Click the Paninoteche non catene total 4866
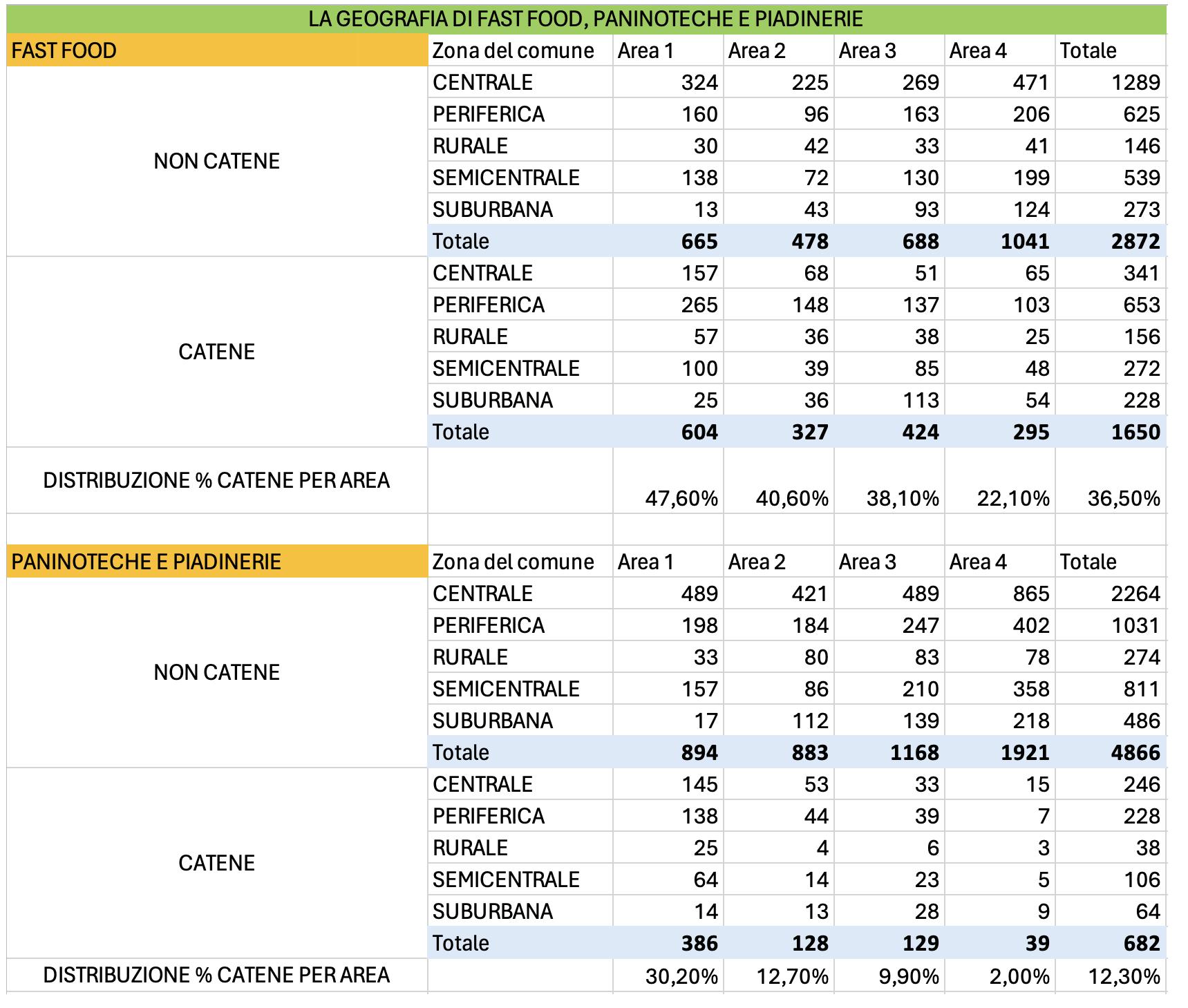 click(1111, 752)
